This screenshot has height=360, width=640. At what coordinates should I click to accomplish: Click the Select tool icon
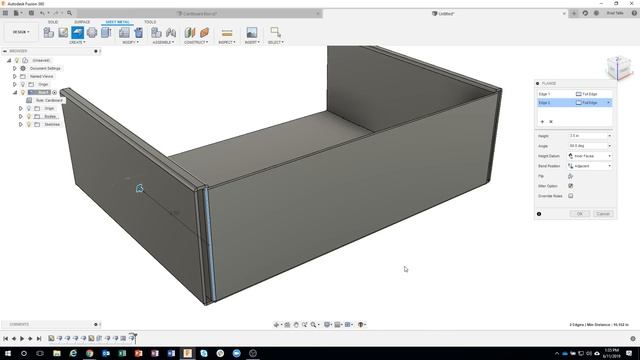[x=276, y=32]
